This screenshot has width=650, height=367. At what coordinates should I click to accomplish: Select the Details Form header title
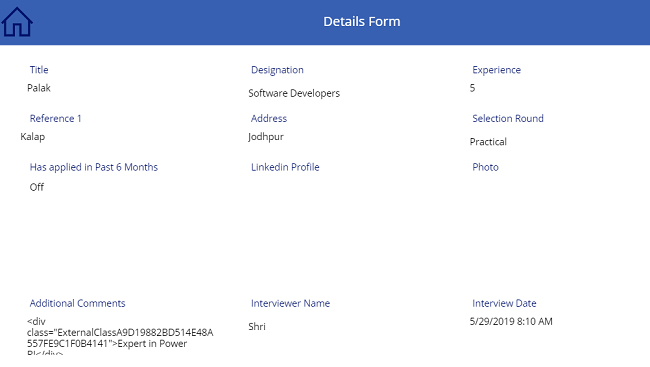361,22
